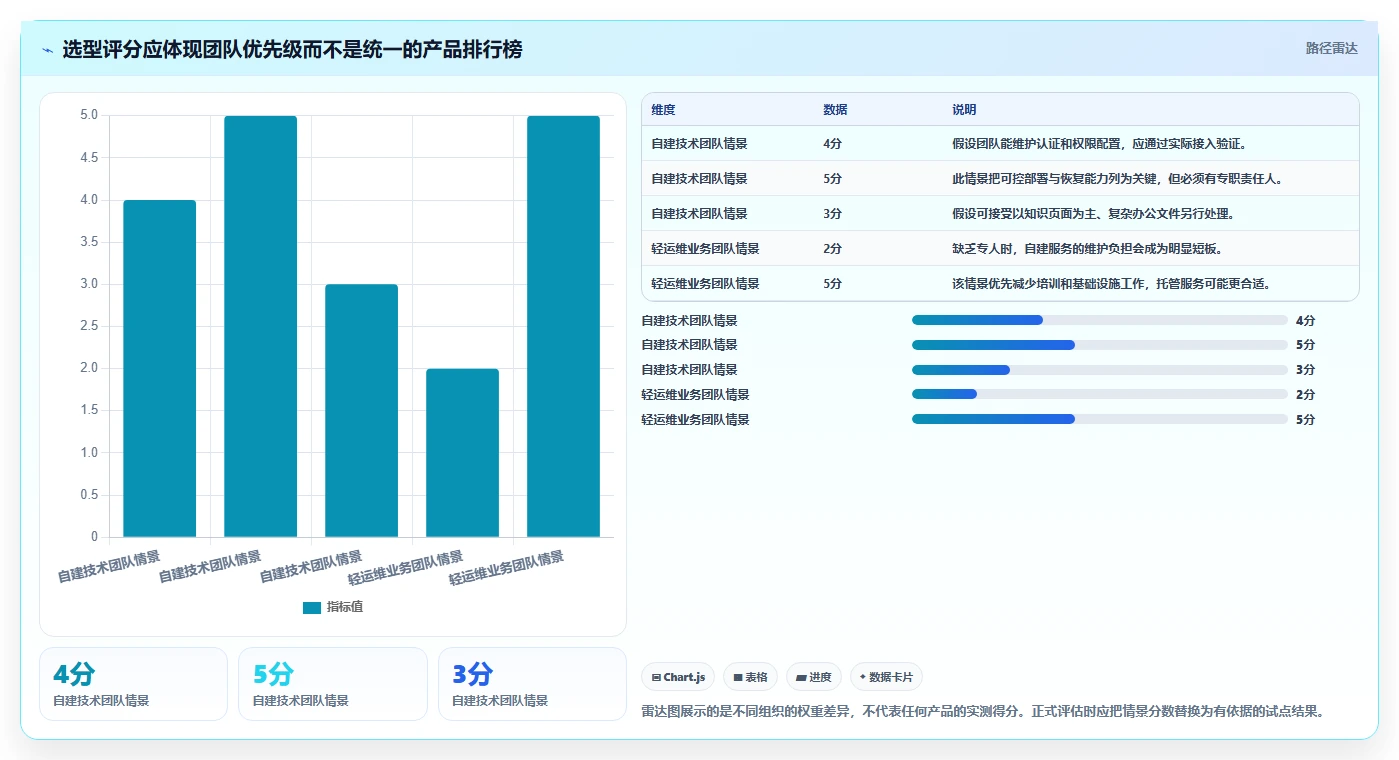Click the 维度 column header
Screen dimensions: 1399x760
[663, 110]
